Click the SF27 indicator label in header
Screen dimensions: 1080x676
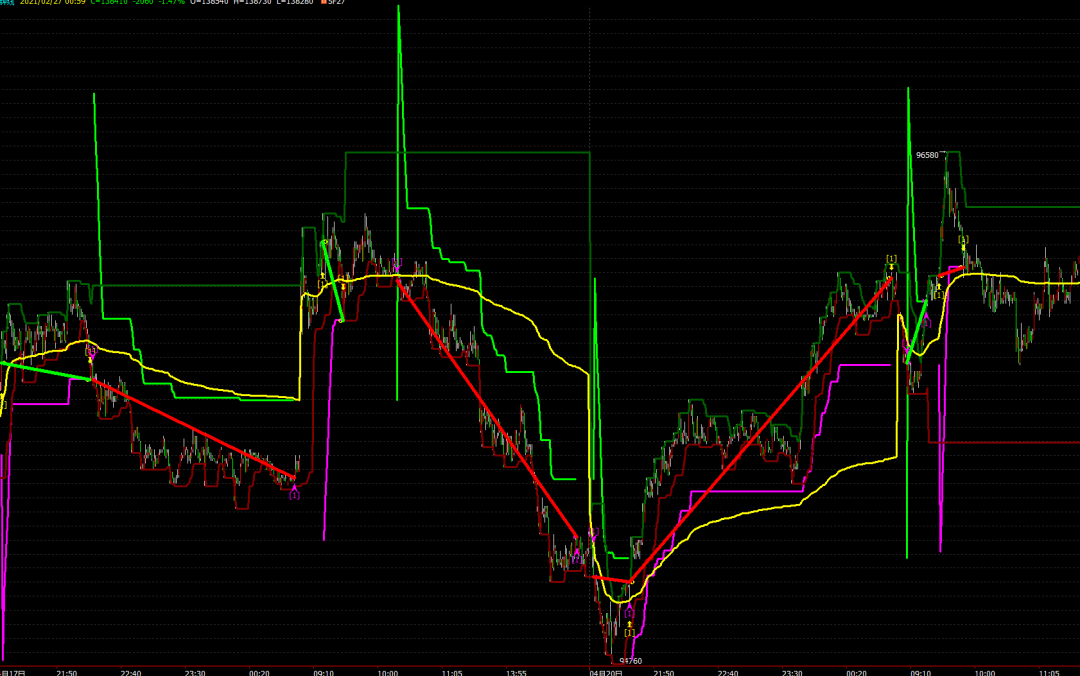pyautogui.click(x=333, y=2)
